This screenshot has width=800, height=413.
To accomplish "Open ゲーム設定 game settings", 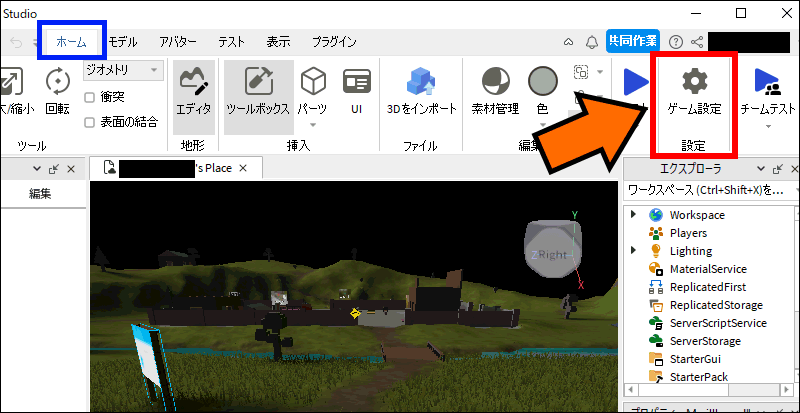I will click(694, 92).
